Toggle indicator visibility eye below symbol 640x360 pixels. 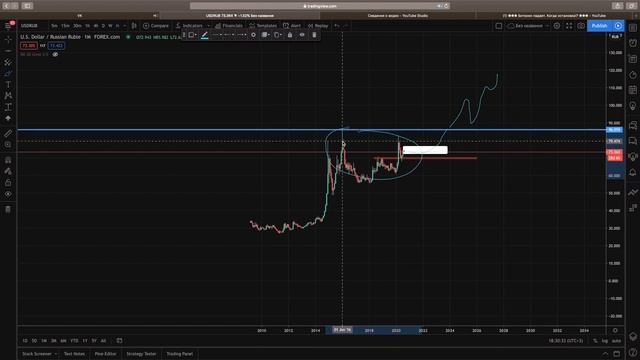click(55, 54)
